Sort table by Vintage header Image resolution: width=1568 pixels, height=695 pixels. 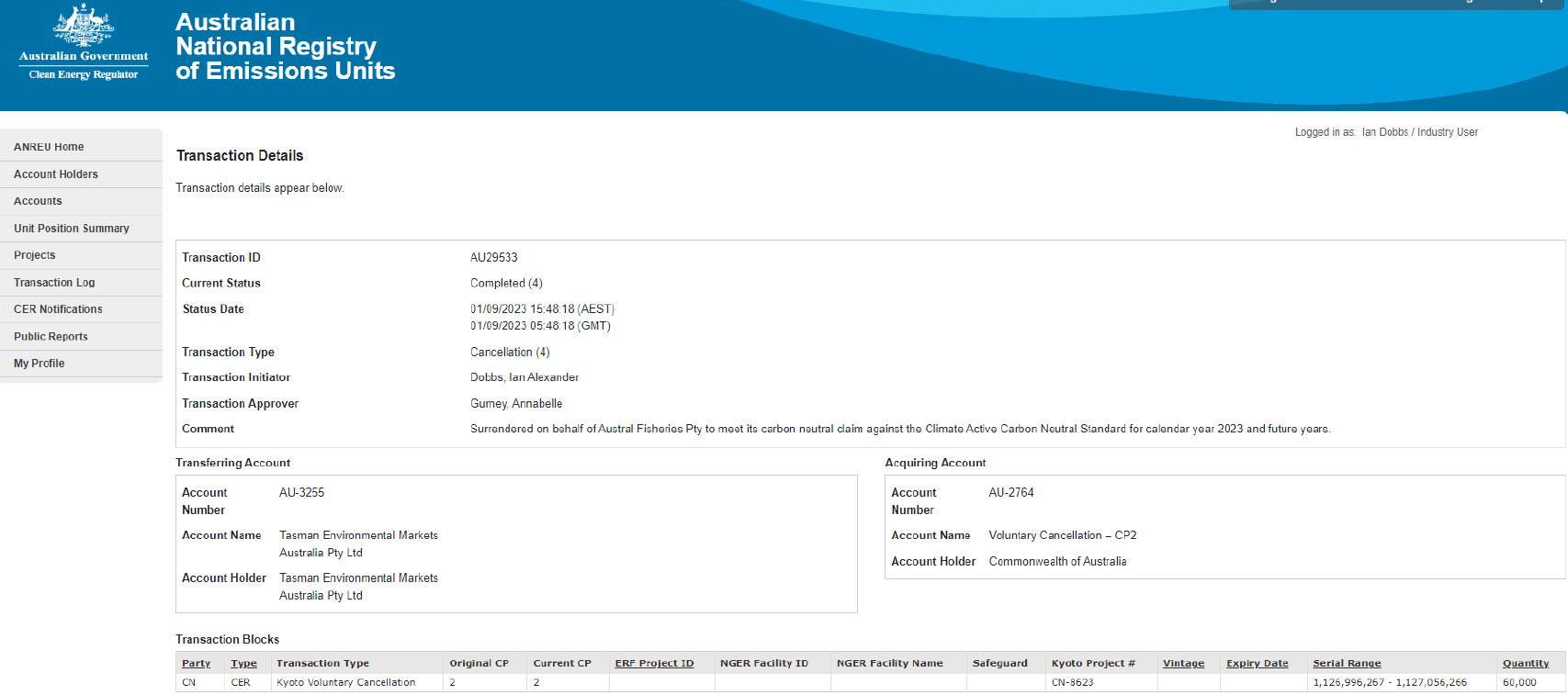[x=1183, y=663]
